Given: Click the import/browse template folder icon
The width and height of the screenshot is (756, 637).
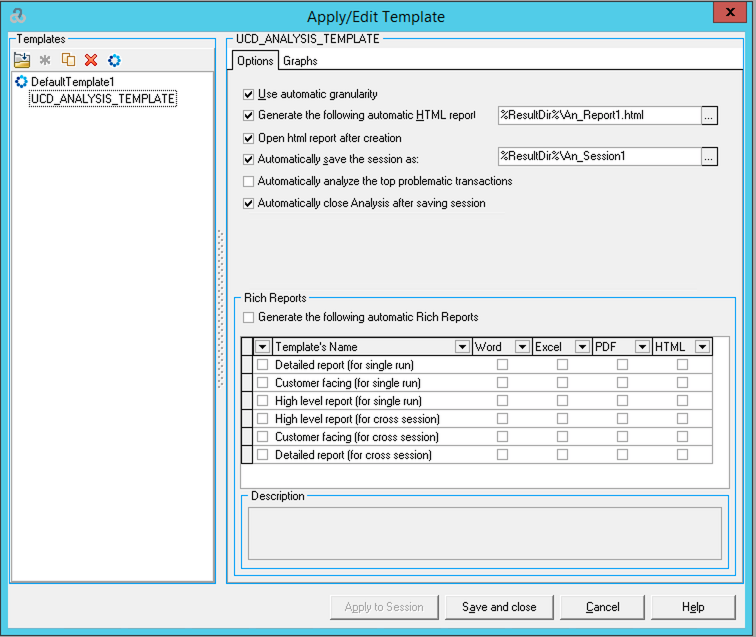Looking at the screenshot, I should (22, 60).
